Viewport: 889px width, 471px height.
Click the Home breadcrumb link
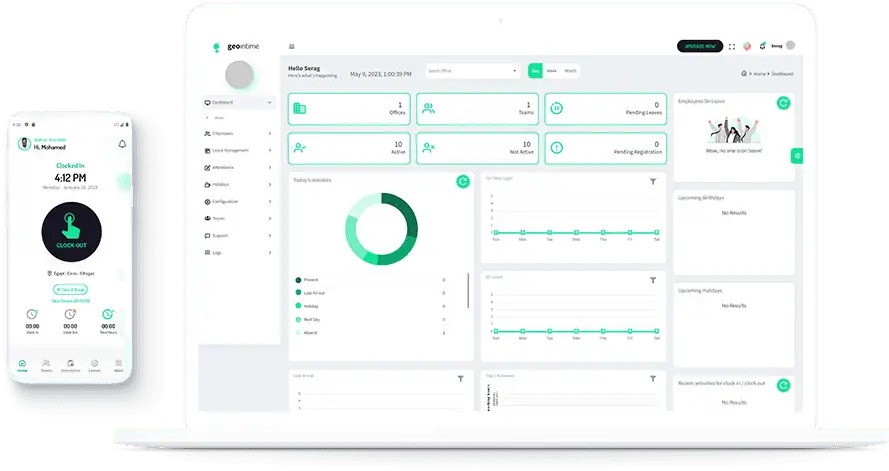pyautogui.click(x=760, y=74)
